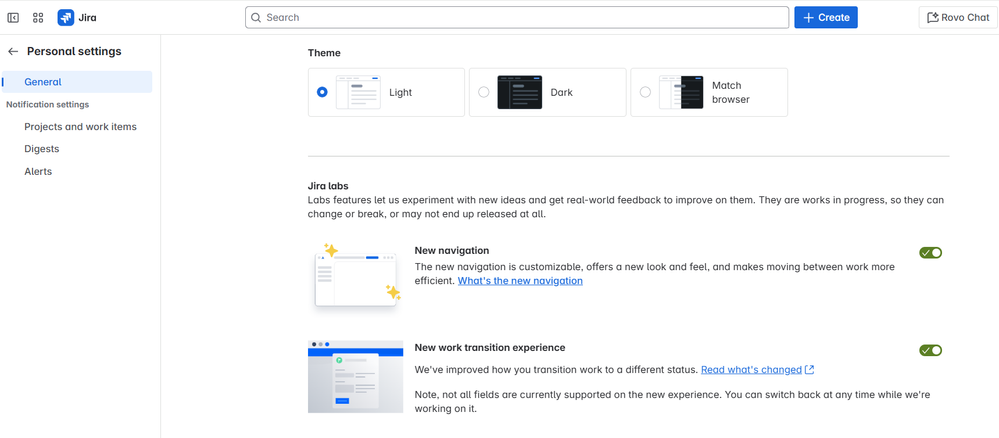Click the Light theme preview thumbnail
The width and height of the screenshot is (999, 438).
pos(358,92)
